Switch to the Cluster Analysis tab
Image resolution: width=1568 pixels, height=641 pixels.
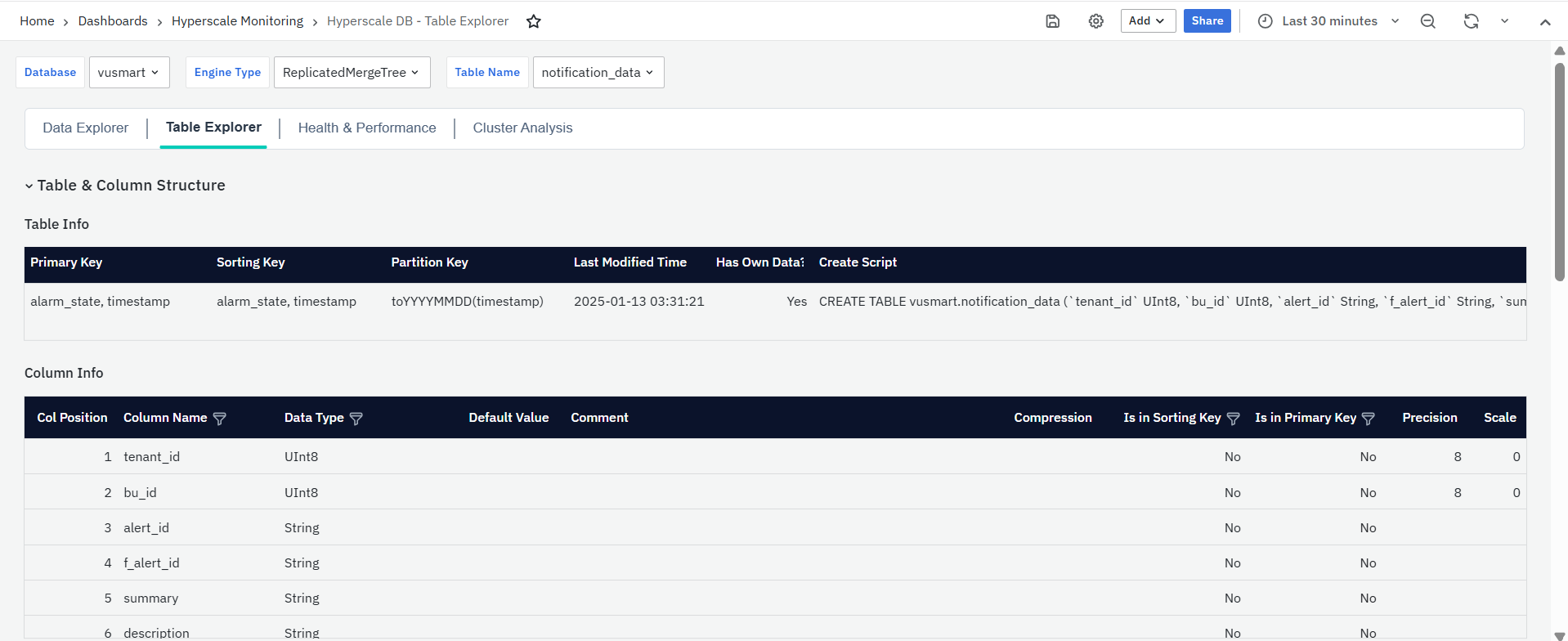pos(522,128)
